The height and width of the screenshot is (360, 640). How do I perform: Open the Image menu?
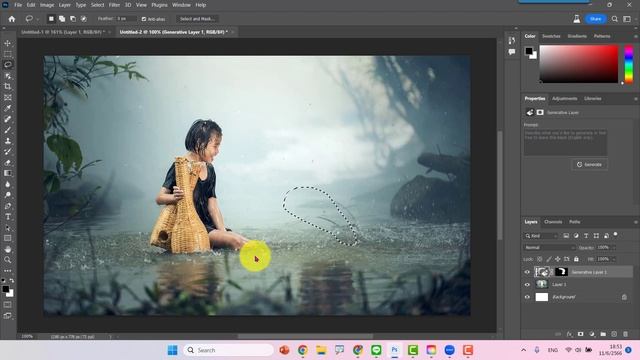tap(47, 5)
